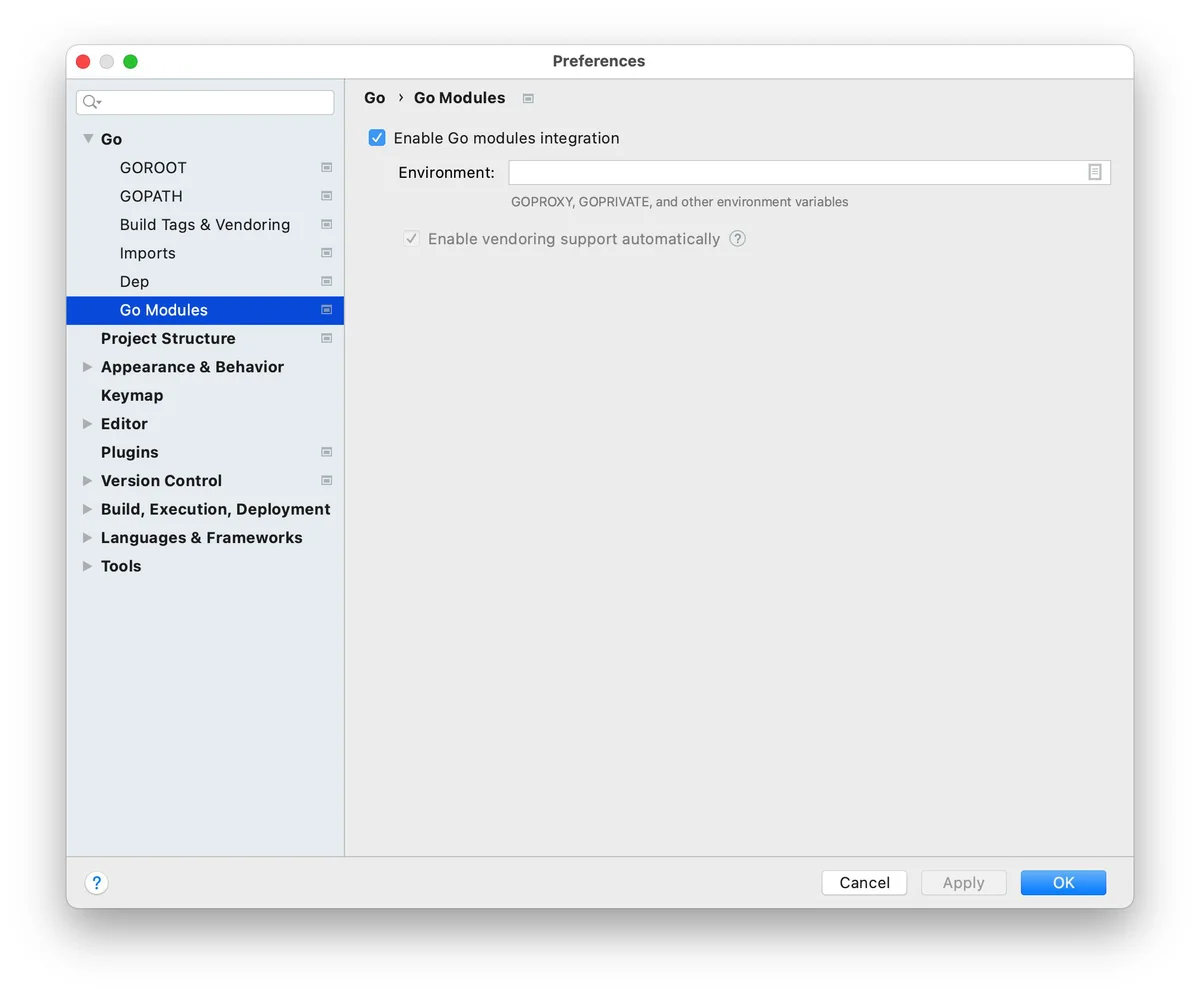This screenshot has height=996, width=1200.
Task: Click the Apply button
Action: (x=964, y=883)
